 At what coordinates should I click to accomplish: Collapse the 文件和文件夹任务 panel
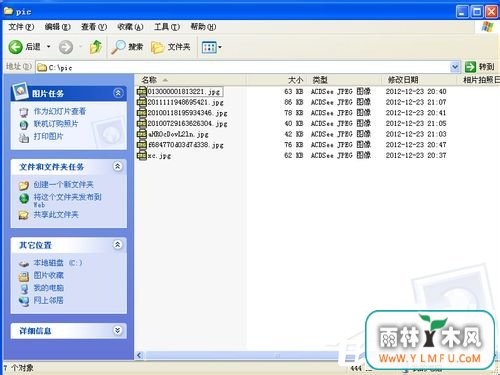(x=118, y=166)
